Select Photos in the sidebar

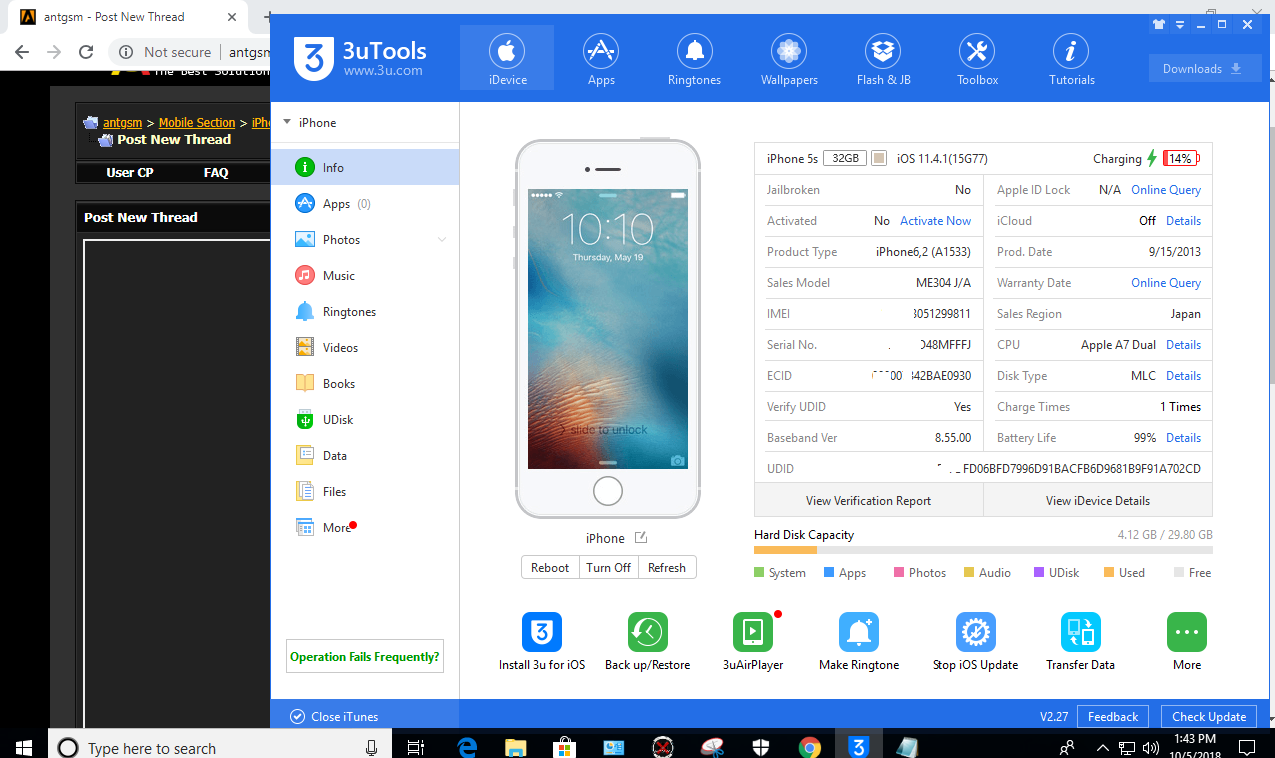[365, 239]
